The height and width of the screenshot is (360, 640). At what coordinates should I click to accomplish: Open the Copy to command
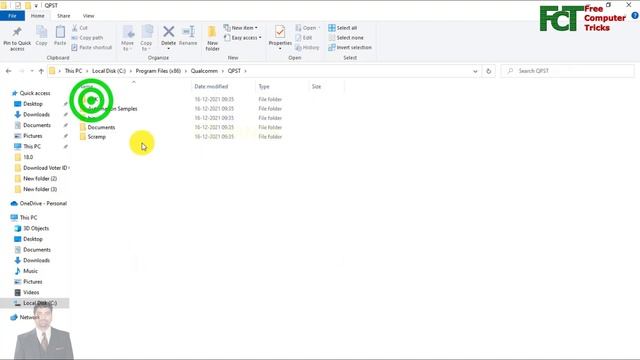point(146,38)
